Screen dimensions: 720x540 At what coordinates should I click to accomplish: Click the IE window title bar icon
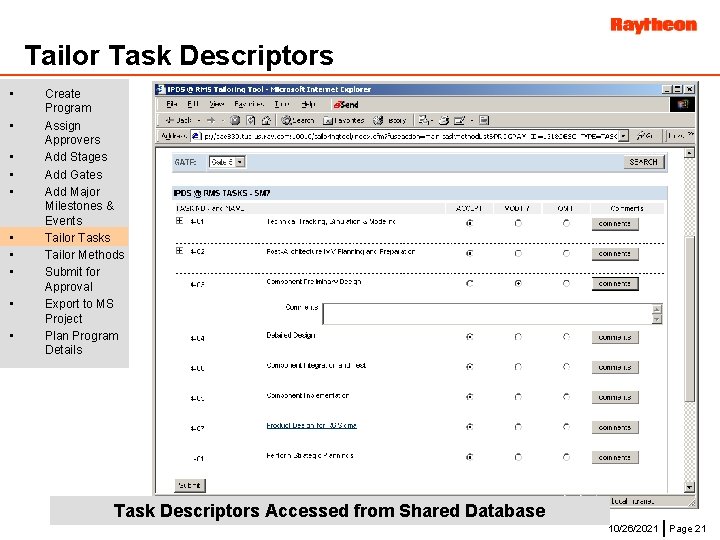[x=161, y=89]
